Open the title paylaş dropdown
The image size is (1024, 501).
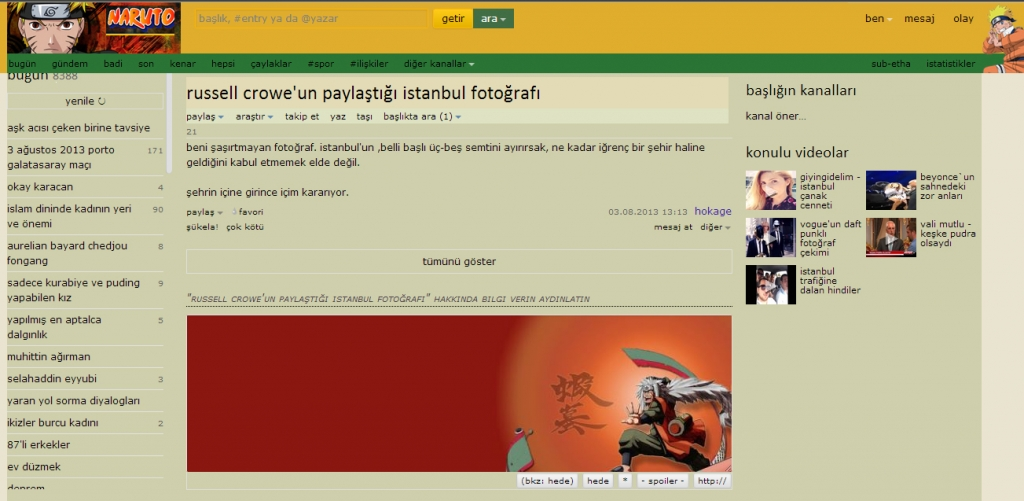(x=205, y=117)
